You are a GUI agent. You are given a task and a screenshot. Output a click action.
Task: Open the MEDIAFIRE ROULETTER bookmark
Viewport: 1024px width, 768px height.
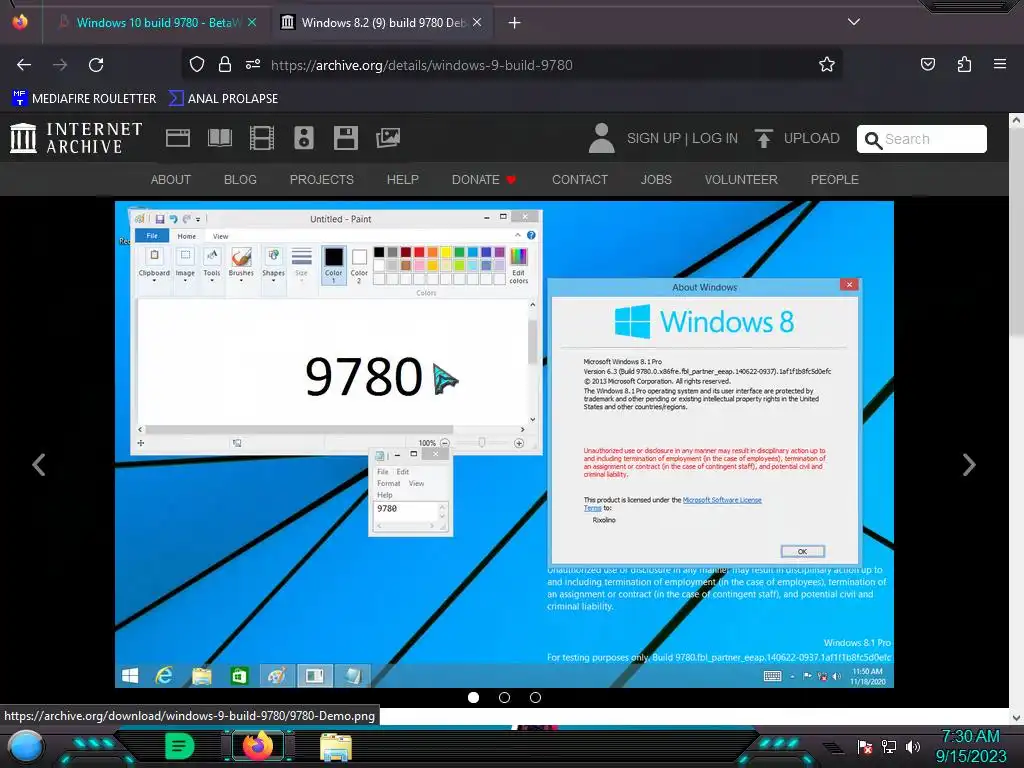84,99
